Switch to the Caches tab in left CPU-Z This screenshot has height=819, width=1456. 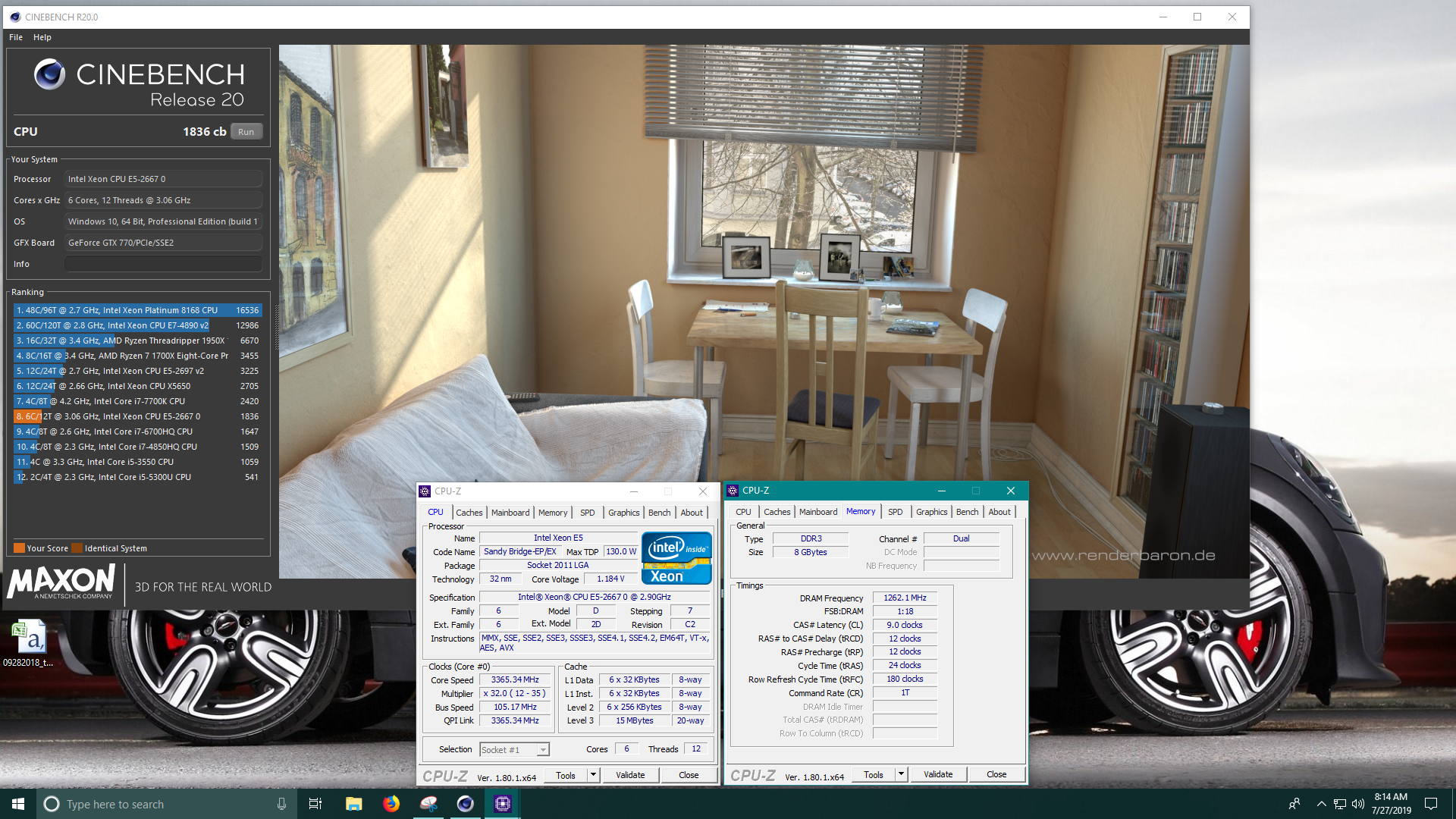coord(469,513)
